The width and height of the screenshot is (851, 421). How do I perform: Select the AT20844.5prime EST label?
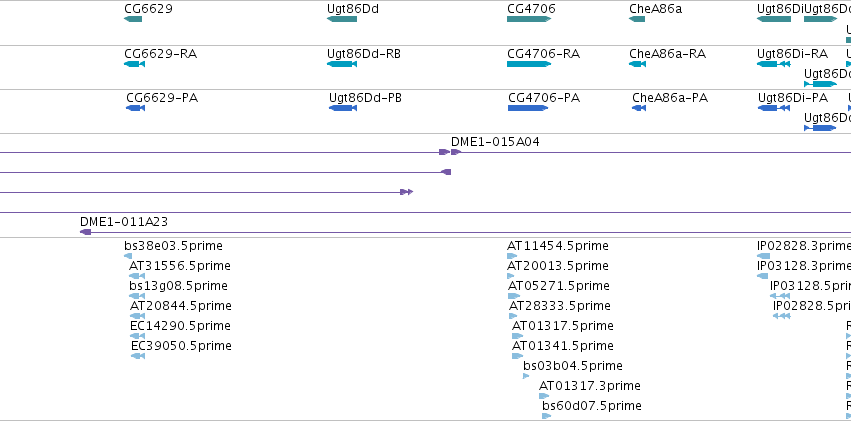pos(181,306)
